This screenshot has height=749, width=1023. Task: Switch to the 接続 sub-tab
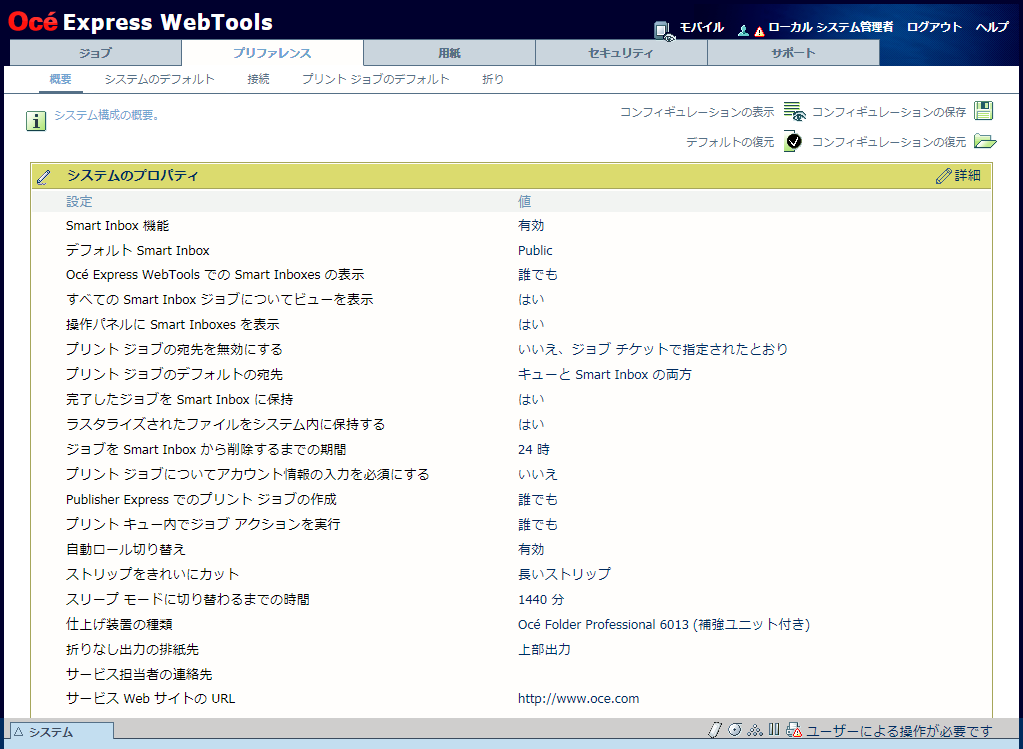(258, 80)
